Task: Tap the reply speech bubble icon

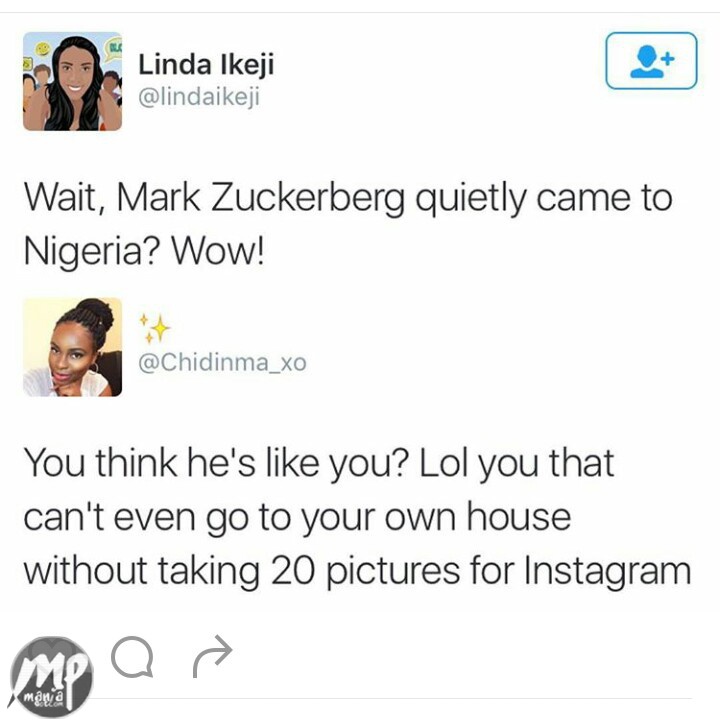Action: [133, 657]
